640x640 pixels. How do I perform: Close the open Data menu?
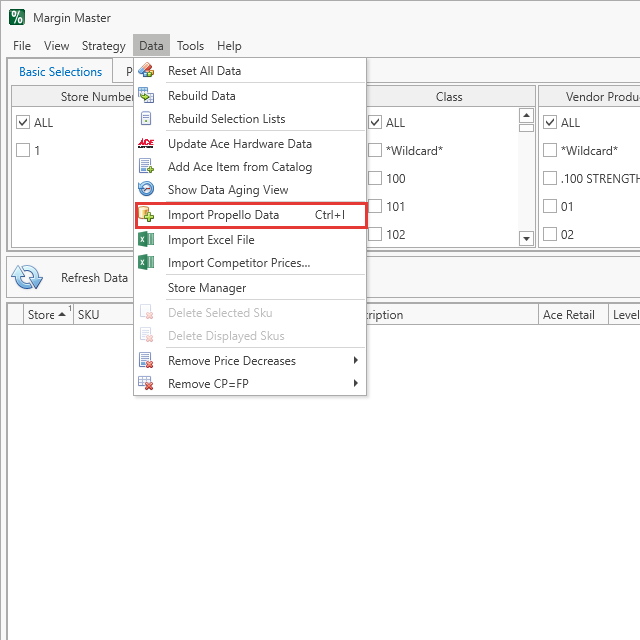point(151,46)
